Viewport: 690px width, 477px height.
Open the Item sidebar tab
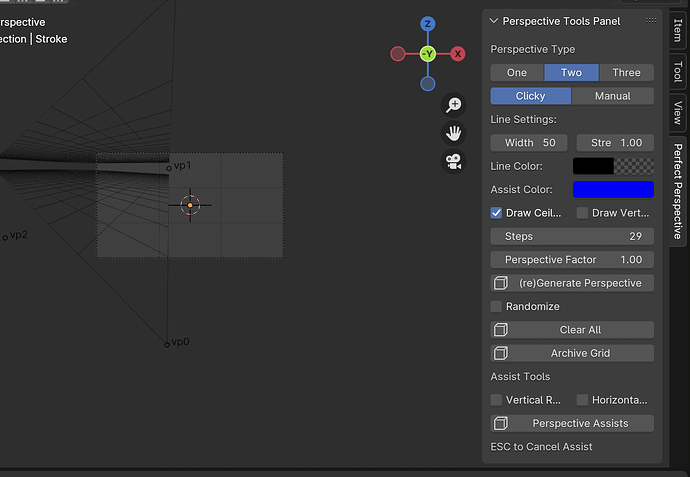pos(678,30)
